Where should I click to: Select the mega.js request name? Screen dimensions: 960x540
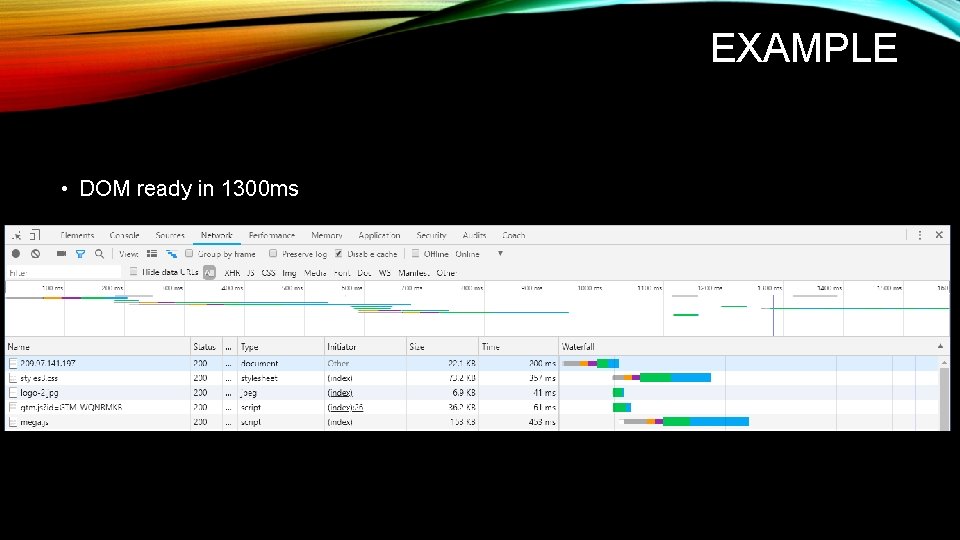(x=34, y=422)
